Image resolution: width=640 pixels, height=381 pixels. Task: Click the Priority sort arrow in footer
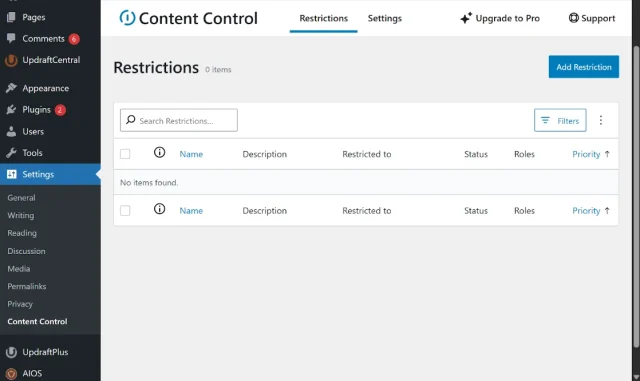(x=607, y=211)
